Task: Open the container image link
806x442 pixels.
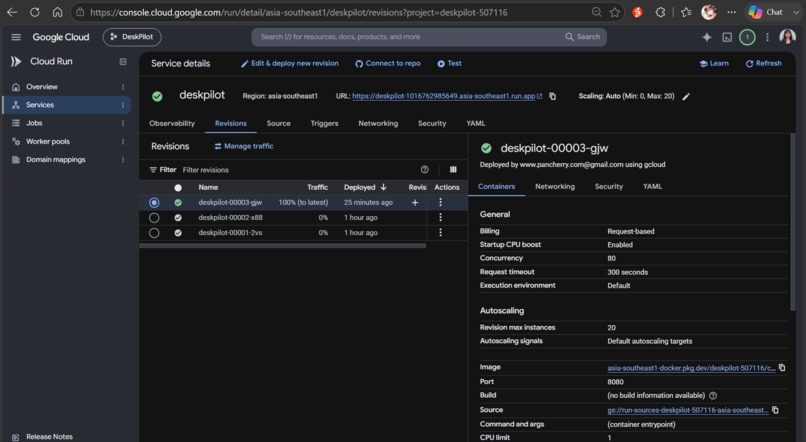Action: coord(691,368)
